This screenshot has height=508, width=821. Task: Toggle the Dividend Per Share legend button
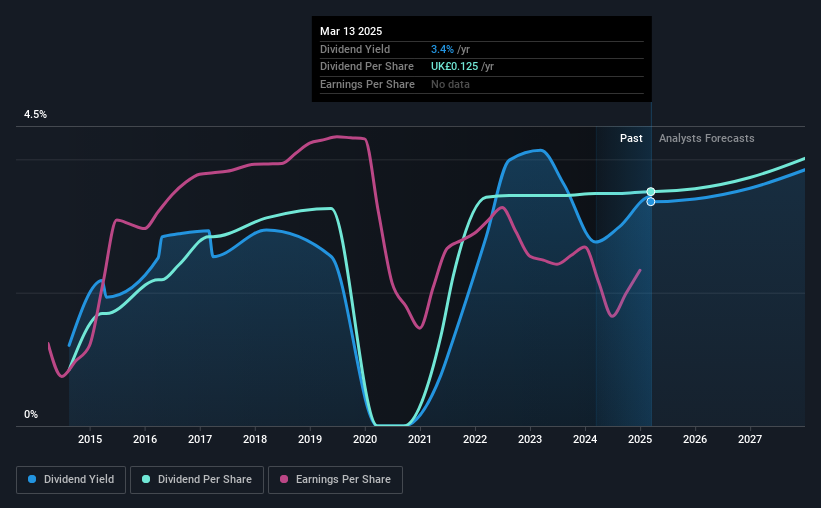tap(197, 480)
